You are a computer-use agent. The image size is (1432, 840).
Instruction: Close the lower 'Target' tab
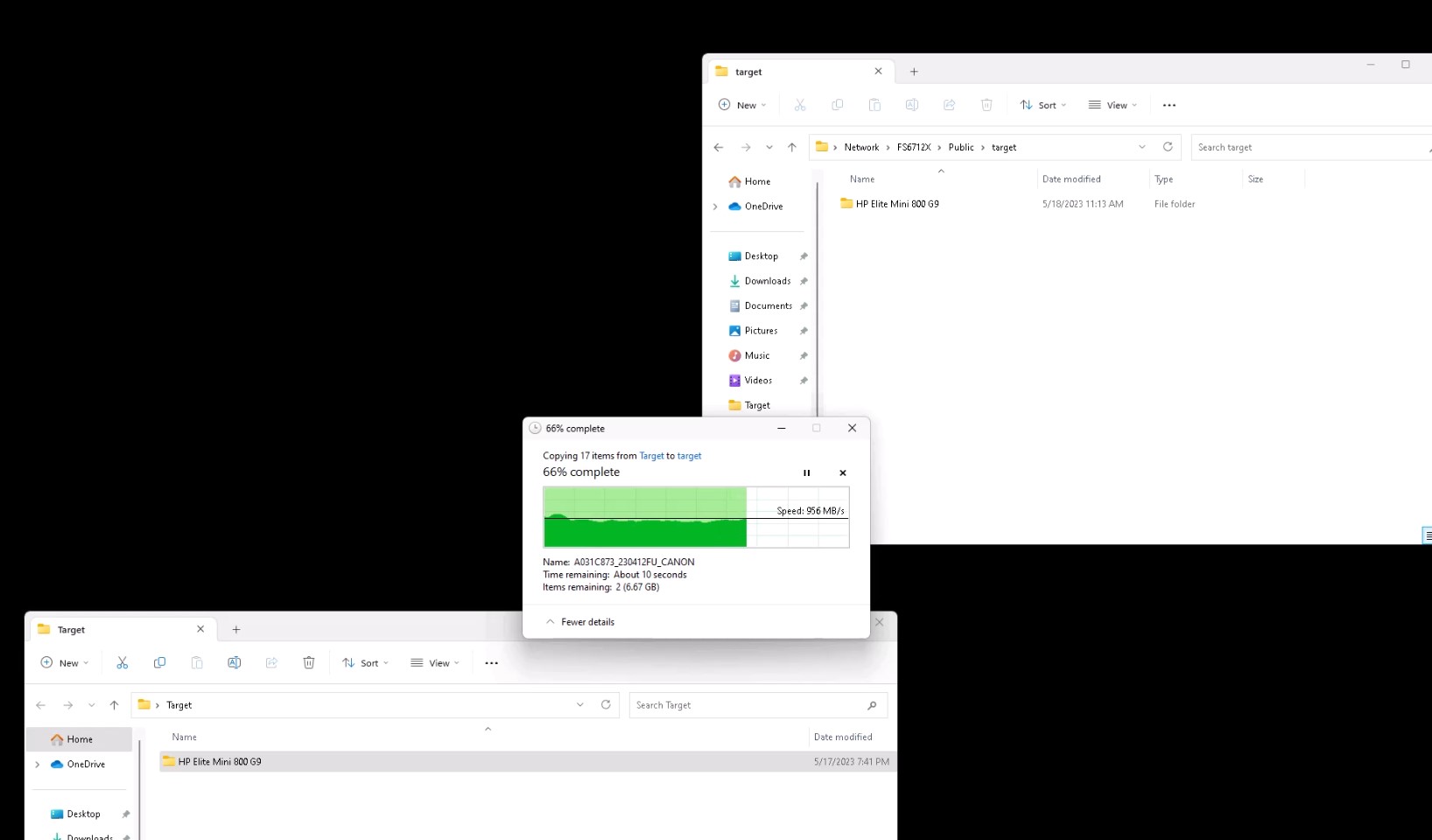(x=200, y=629)
